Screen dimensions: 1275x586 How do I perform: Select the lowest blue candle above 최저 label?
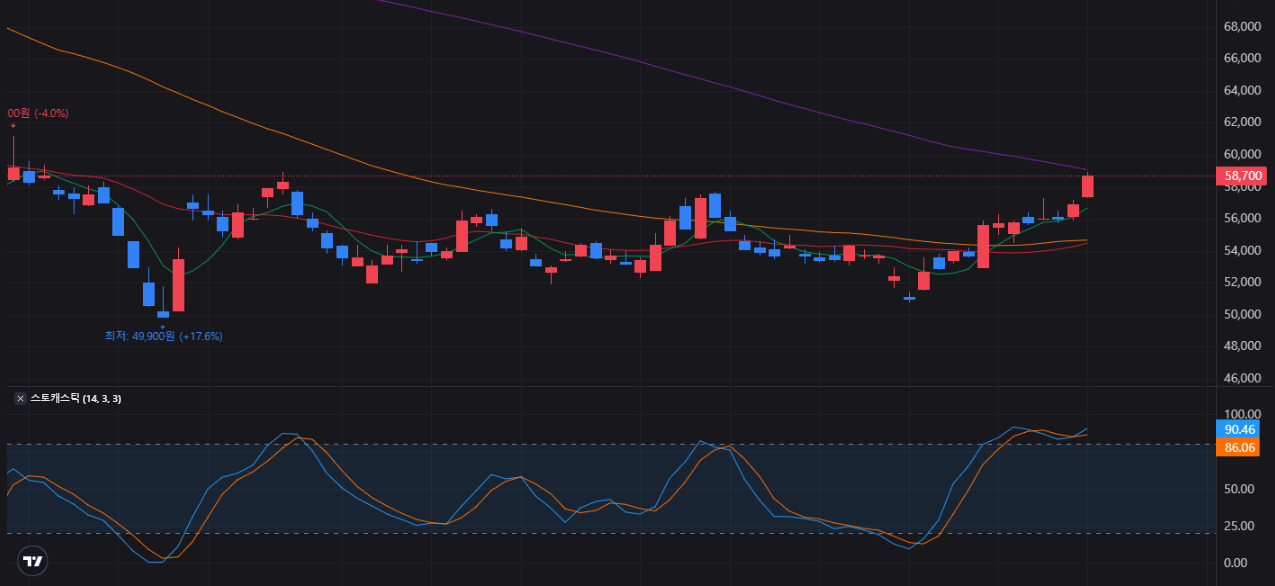click(x=163, y=314)
